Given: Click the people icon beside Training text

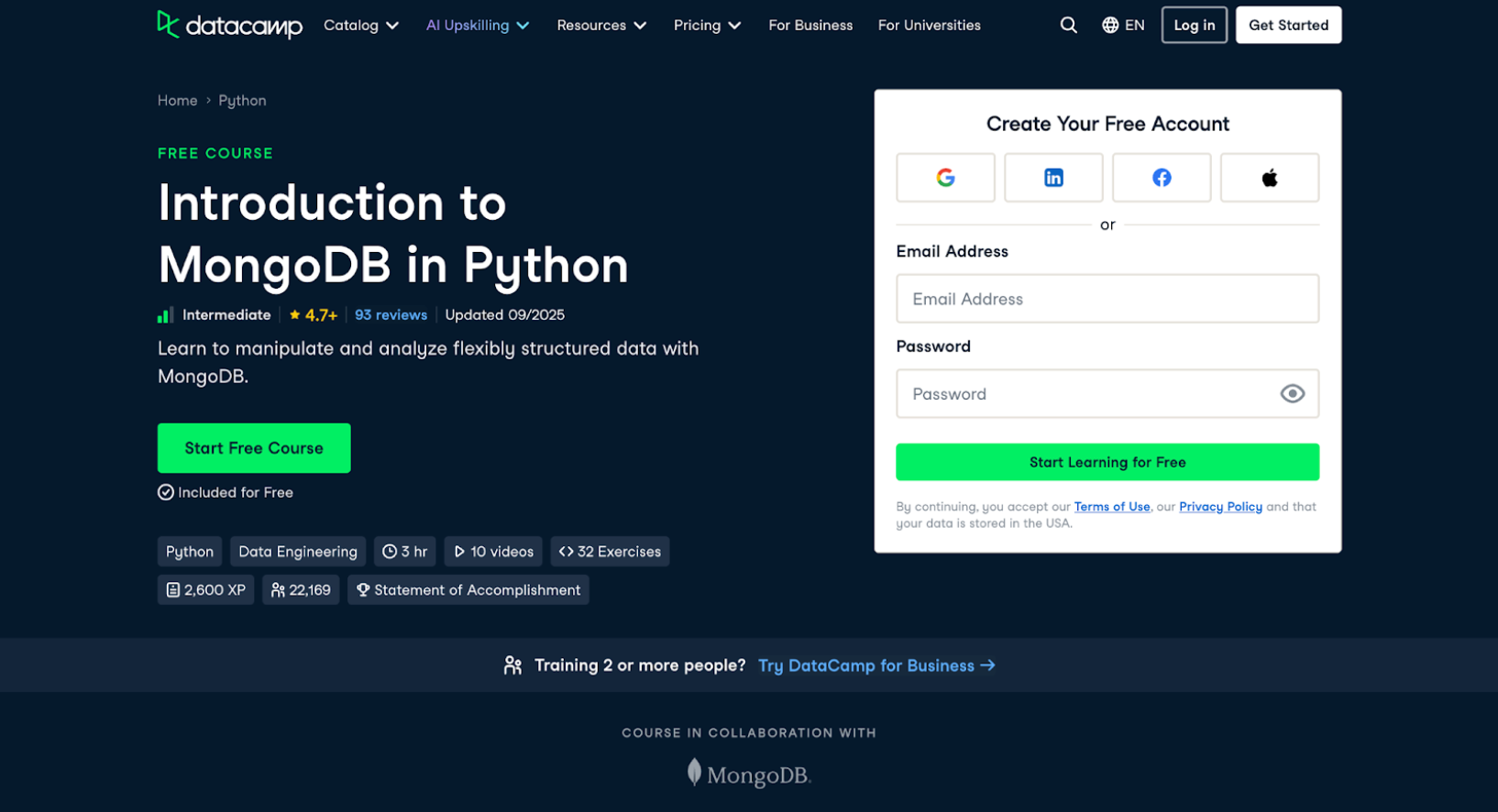Looking at the screenshot, I should (512, 665).
